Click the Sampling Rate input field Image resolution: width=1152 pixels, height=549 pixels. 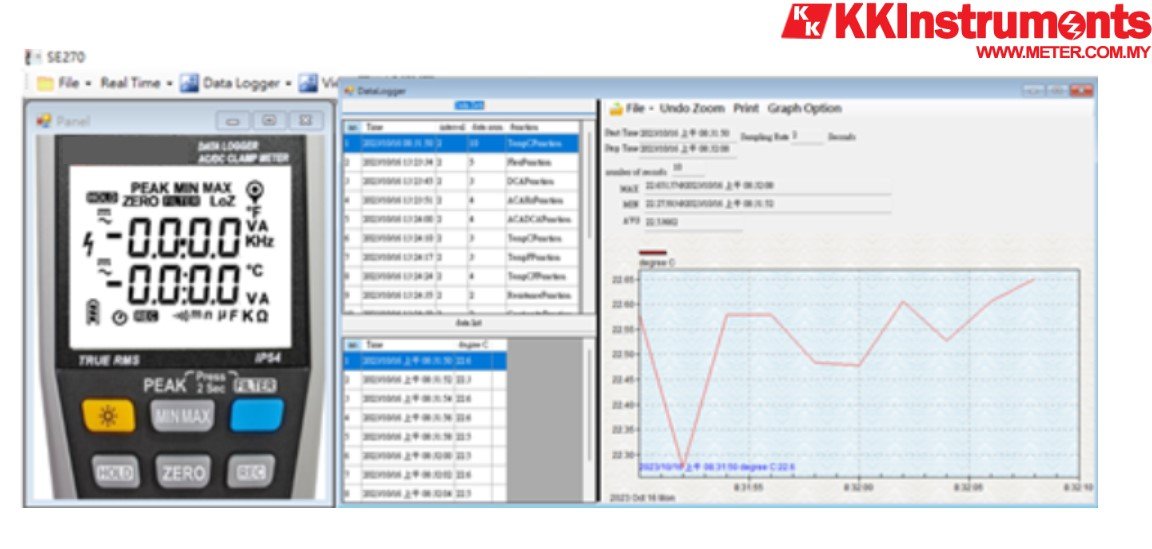pos(807,136)
